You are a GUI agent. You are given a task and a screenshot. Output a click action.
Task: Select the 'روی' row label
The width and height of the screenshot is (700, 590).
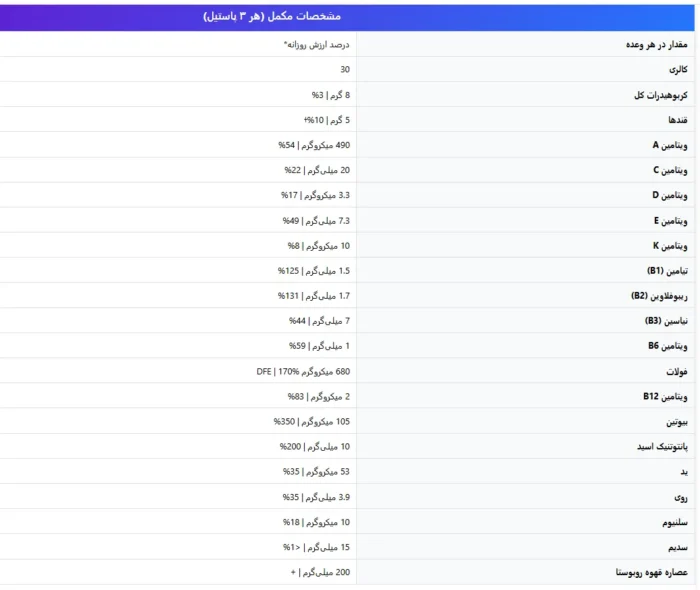click(681, 497)
